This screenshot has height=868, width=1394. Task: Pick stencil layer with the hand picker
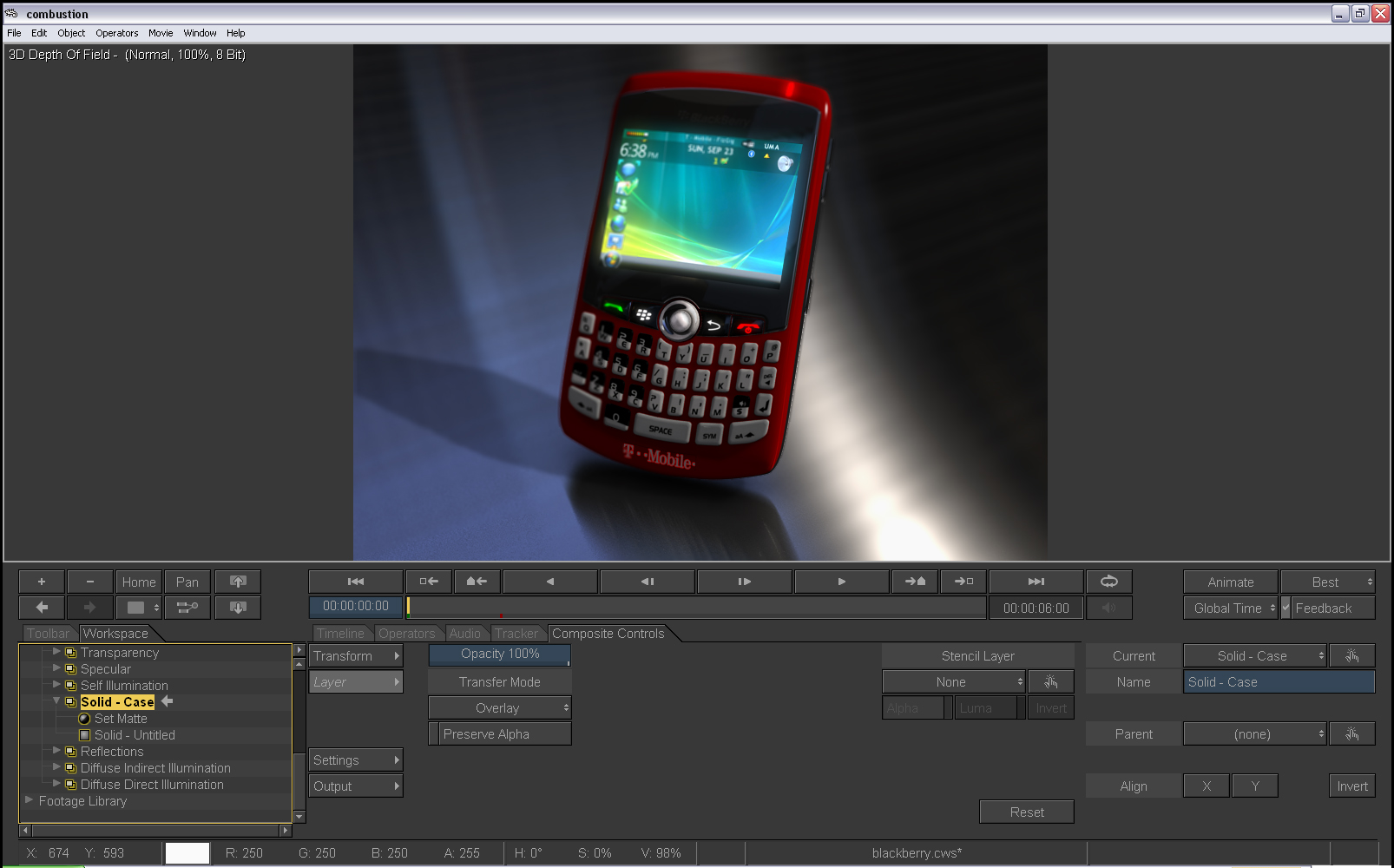[1051, 682]
